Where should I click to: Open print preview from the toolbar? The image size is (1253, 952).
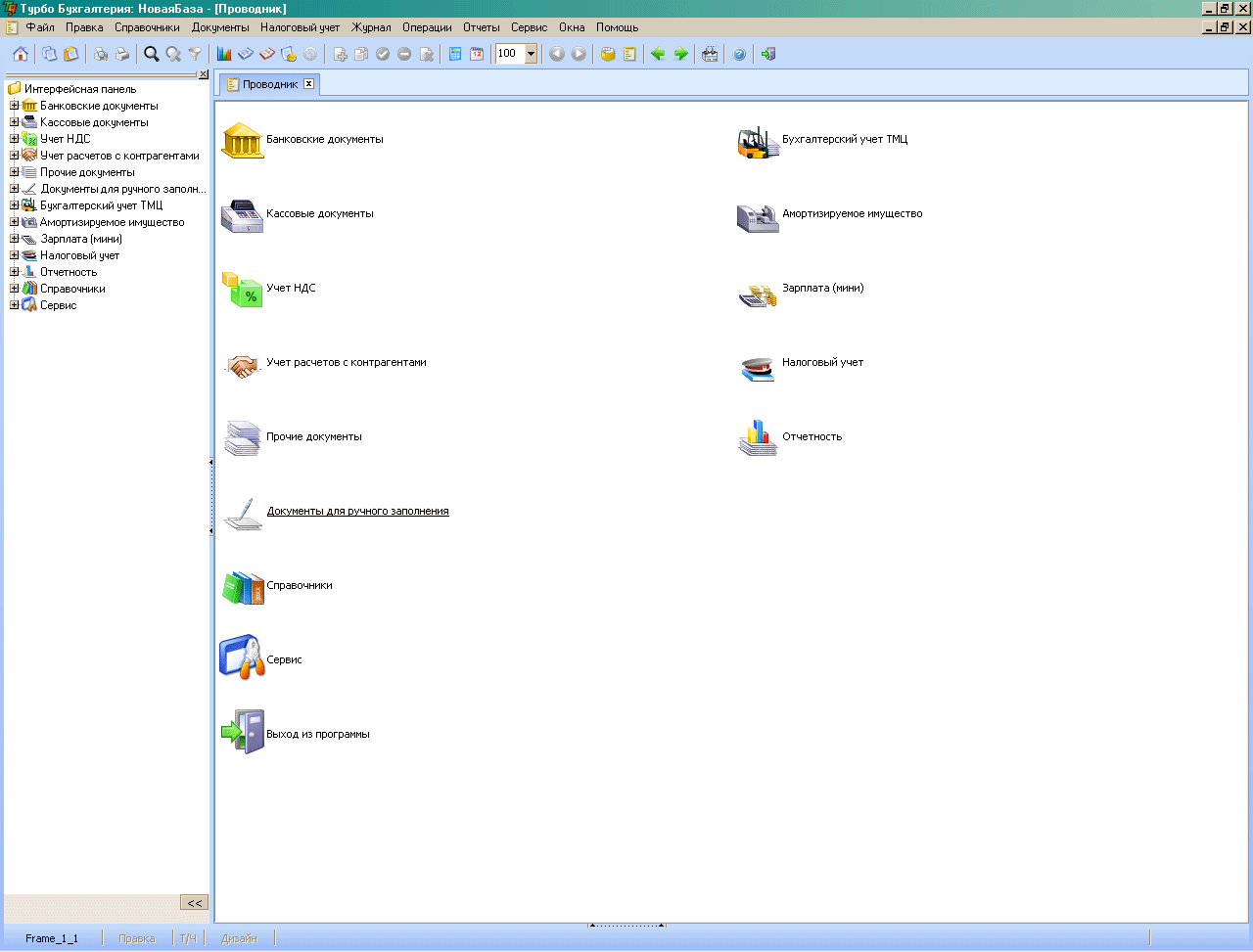pyautogui.click(x=100, y=54)
